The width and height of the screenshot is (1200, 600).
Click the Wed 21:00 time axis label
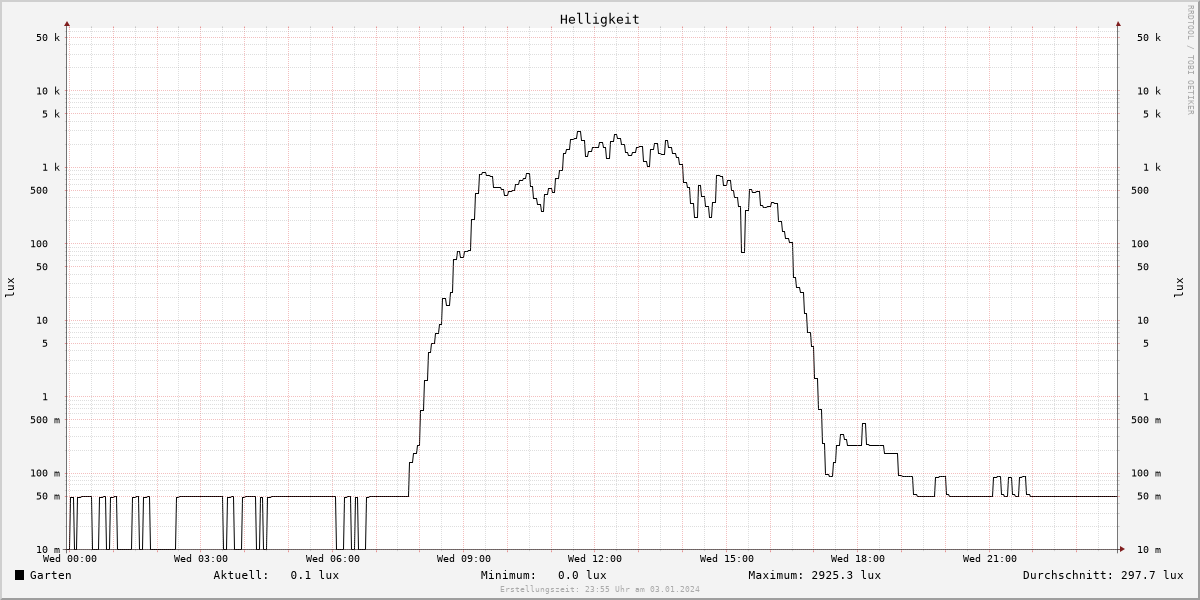[x=990, y=559]
